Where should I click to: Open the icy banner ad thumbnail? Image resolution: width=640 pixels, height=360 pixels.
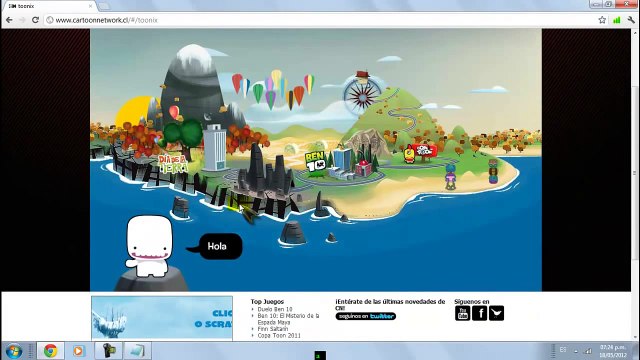coord(162,318)
